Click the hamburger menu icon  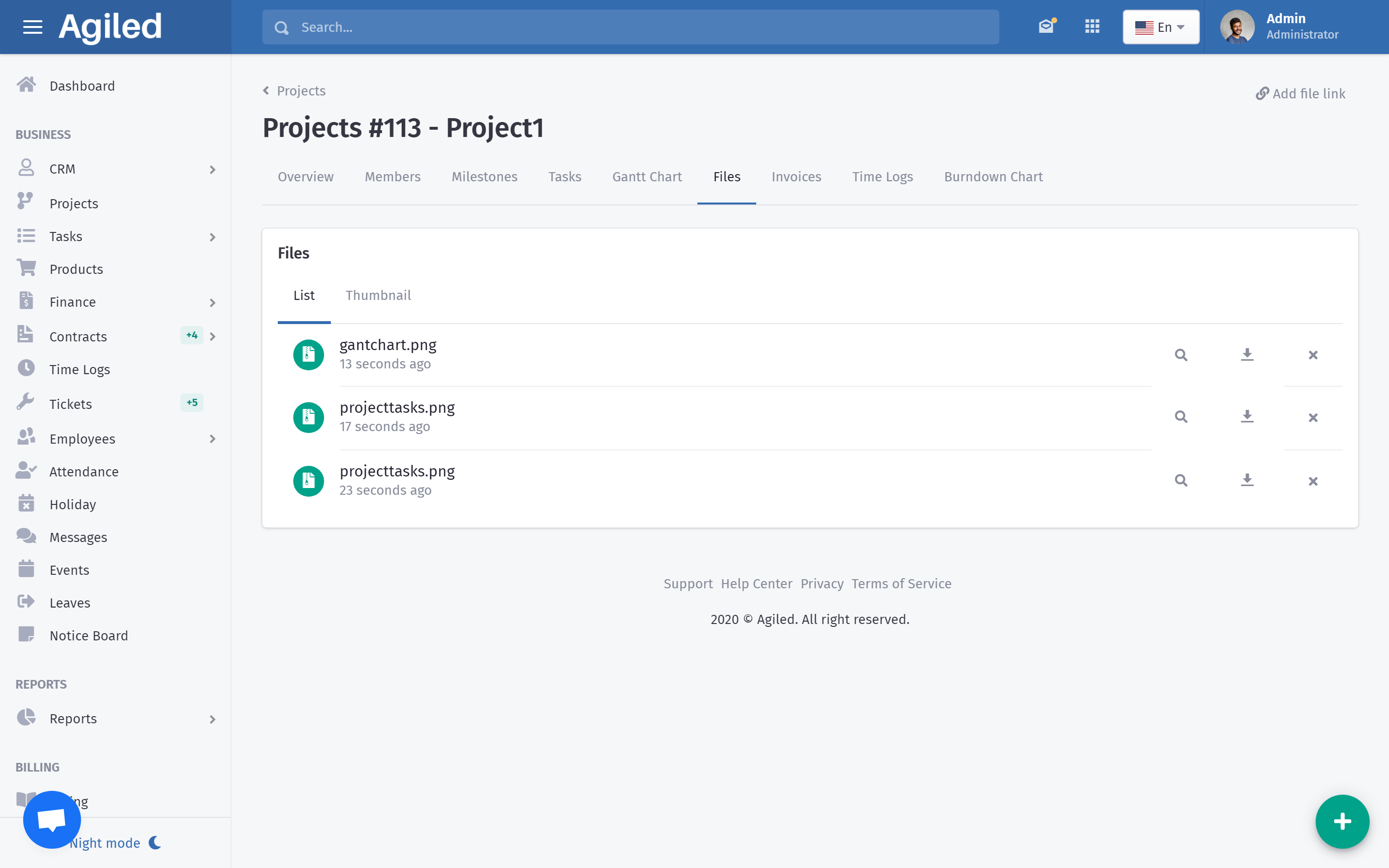[33, 27]
